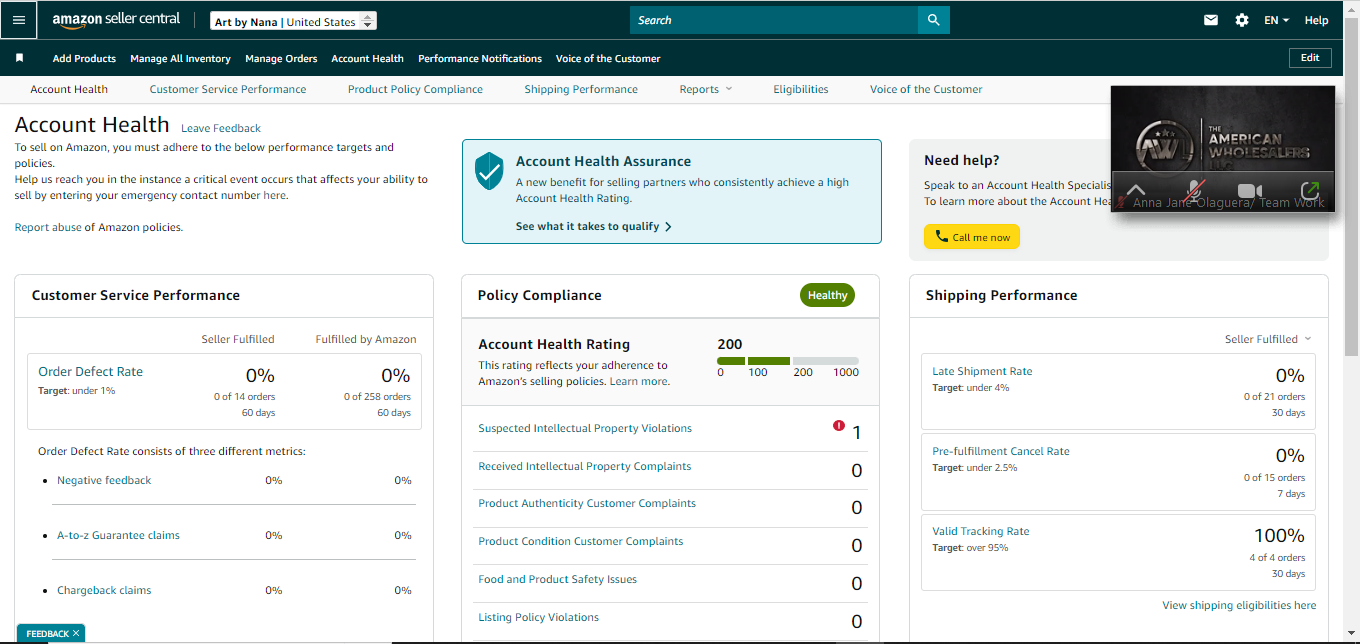The image size is (1360, 644).
Task: Open Product Authenticity Customer Complaints
Action: pos(587,503)
